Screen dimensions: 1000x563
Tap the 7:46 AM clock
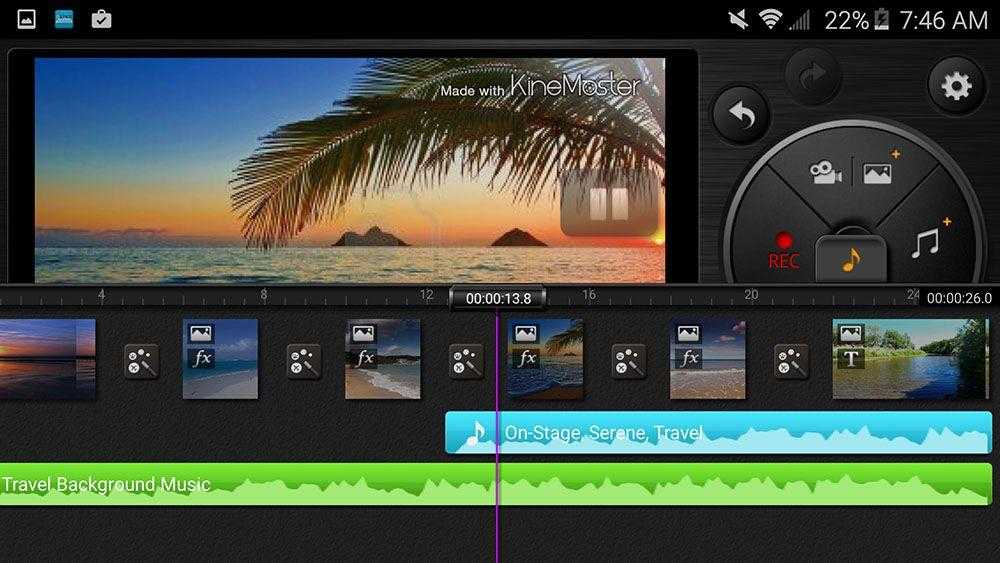pyautogui.click(x=944, y=20)
